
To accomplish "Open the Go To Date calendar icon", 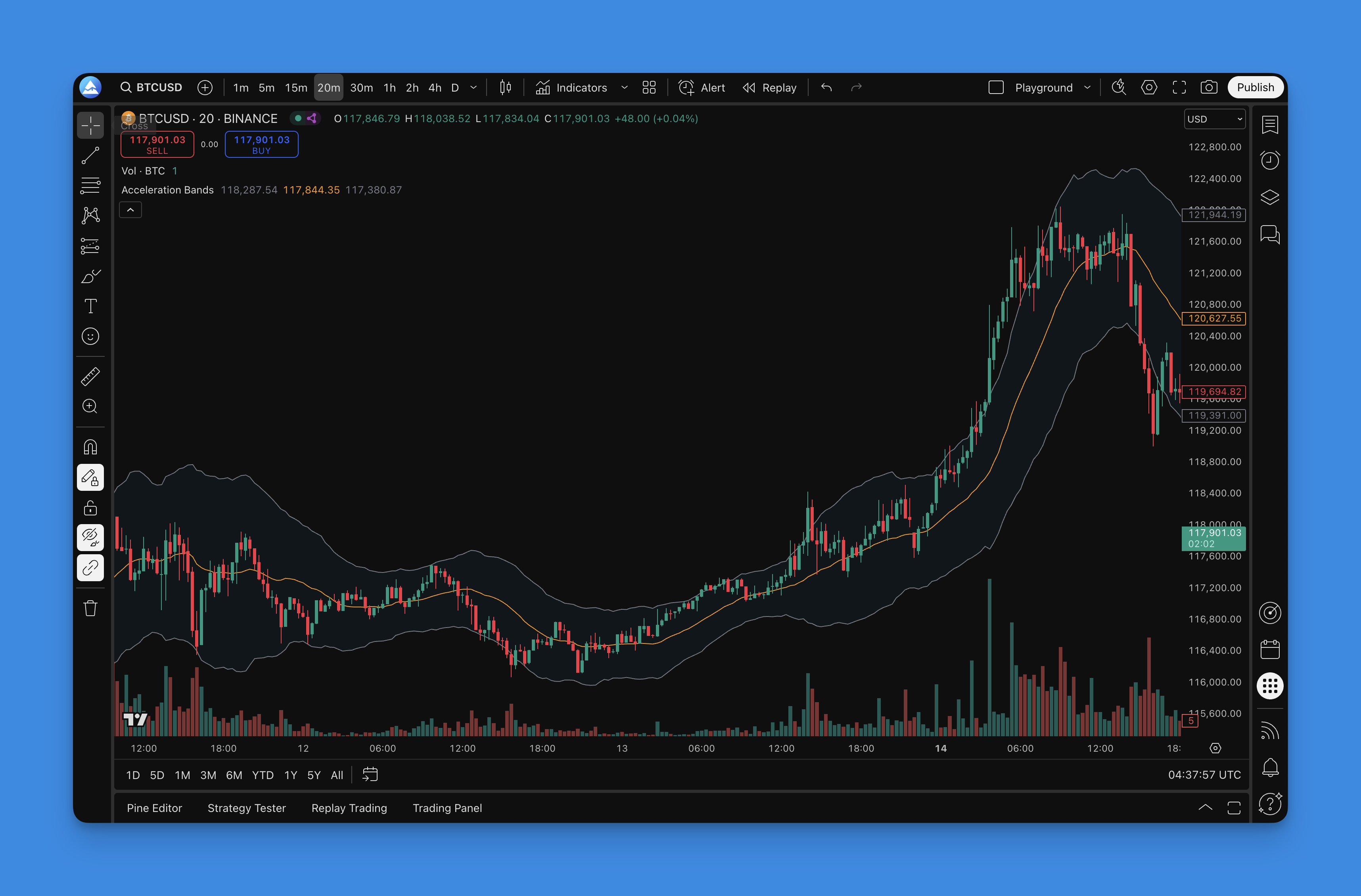I will point(370,775).
